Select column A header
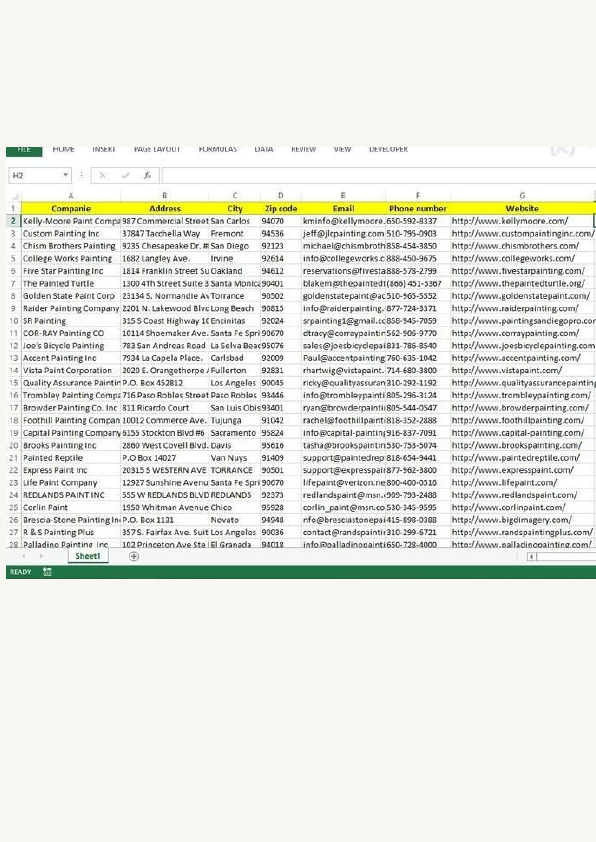This screenshot has width=596, height=842. coord(71,195)
